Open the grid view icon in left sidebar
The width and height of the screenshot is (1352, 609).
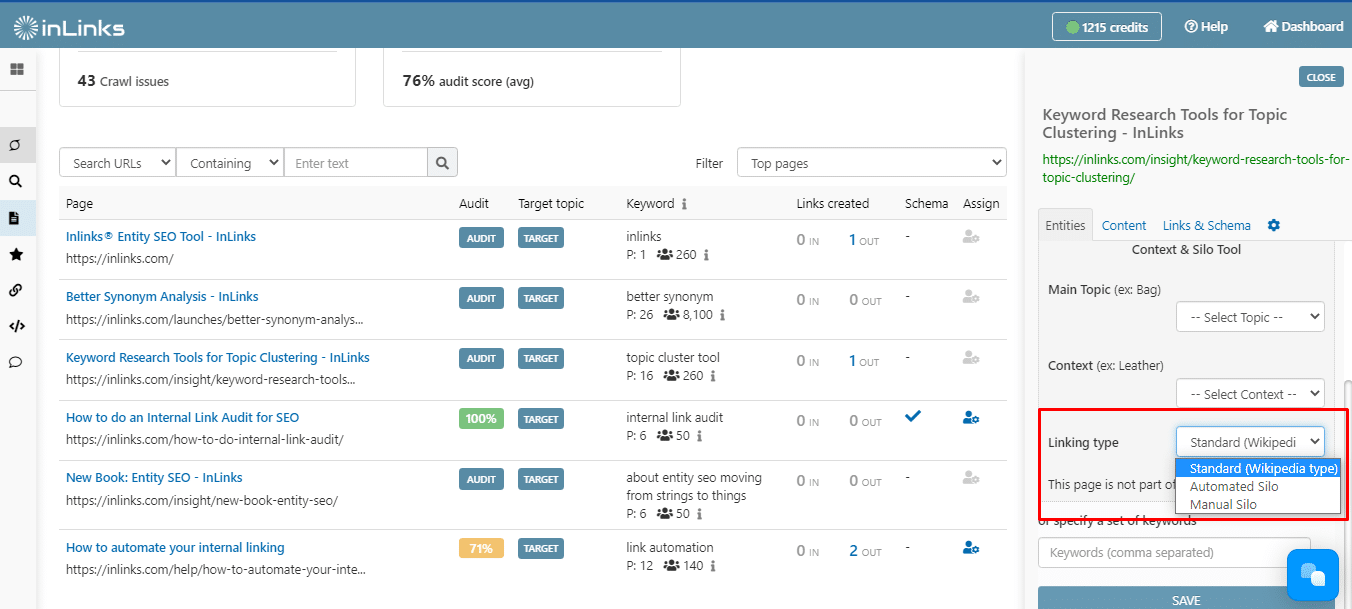pos(16,69)
